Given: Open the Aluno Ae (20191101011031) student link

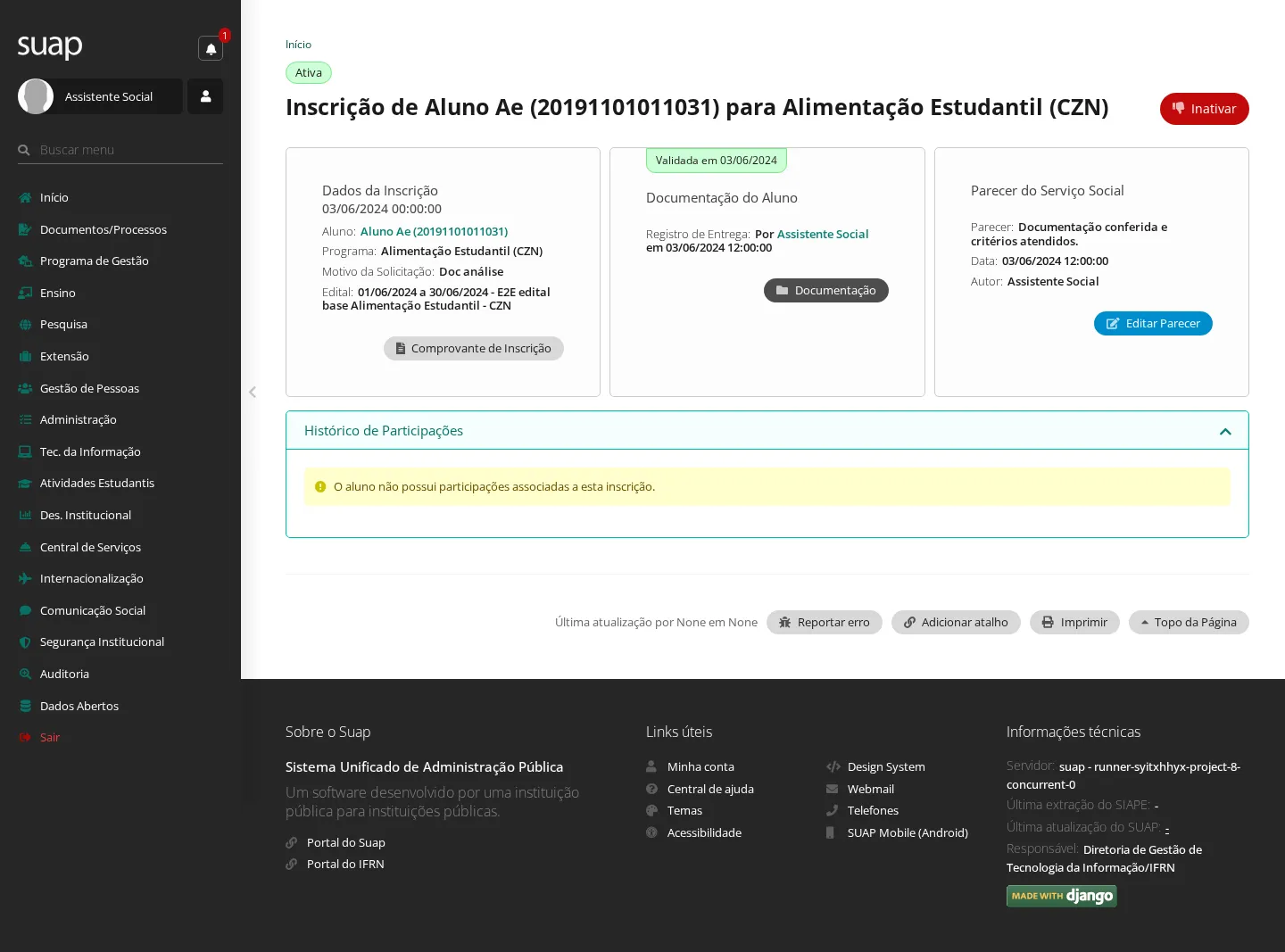Looking at the screenshot, I should 434,231.
